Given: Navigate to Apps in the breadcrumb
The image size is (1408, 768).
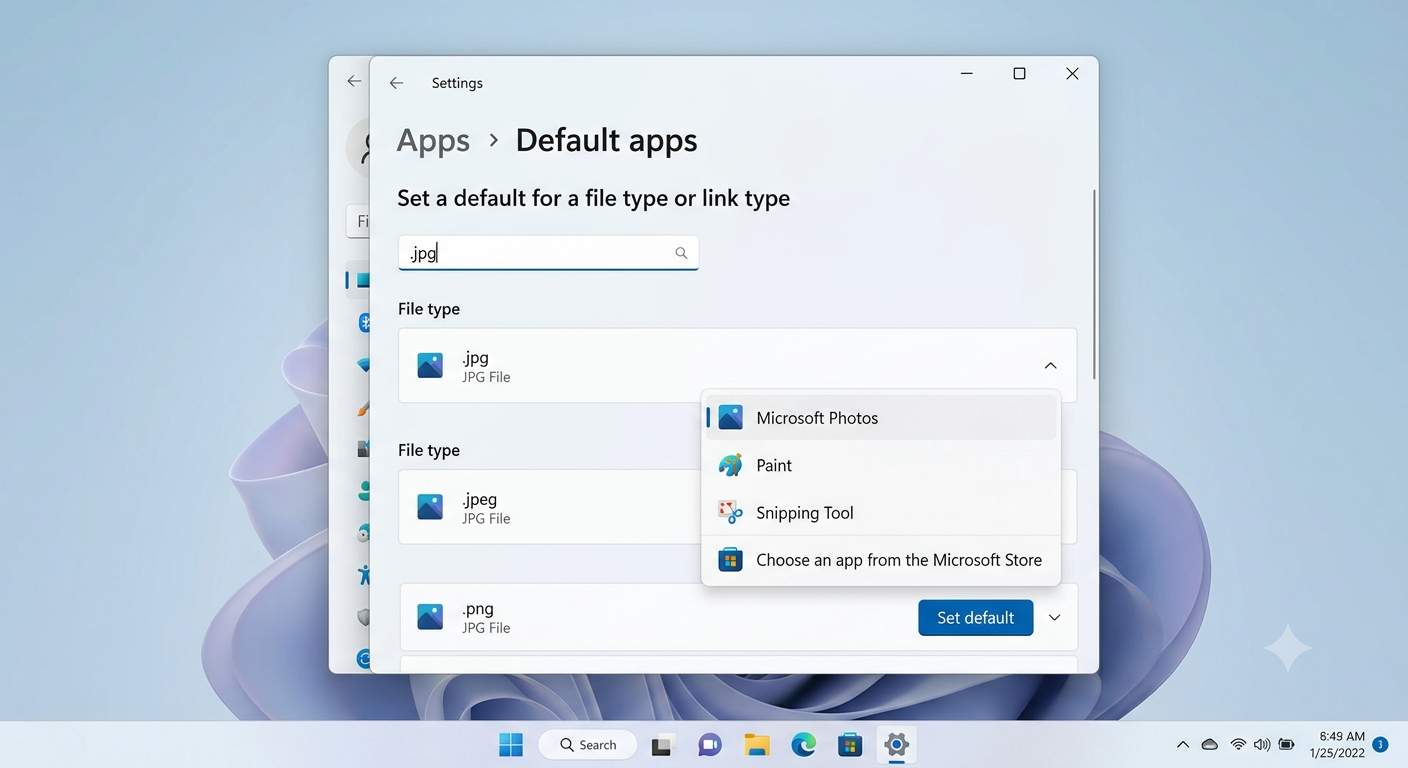Looking at the screenshot, I should (433, 141).
